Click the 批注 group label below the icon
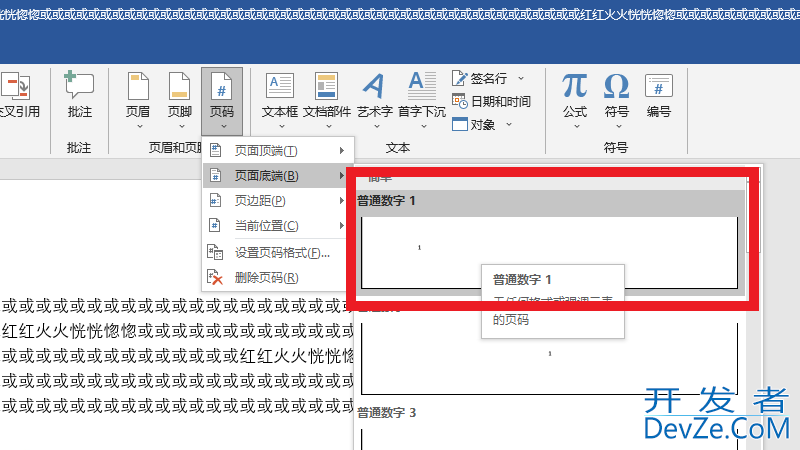The width and height of the screenshot is (800, 450). [x=79, y=148]
